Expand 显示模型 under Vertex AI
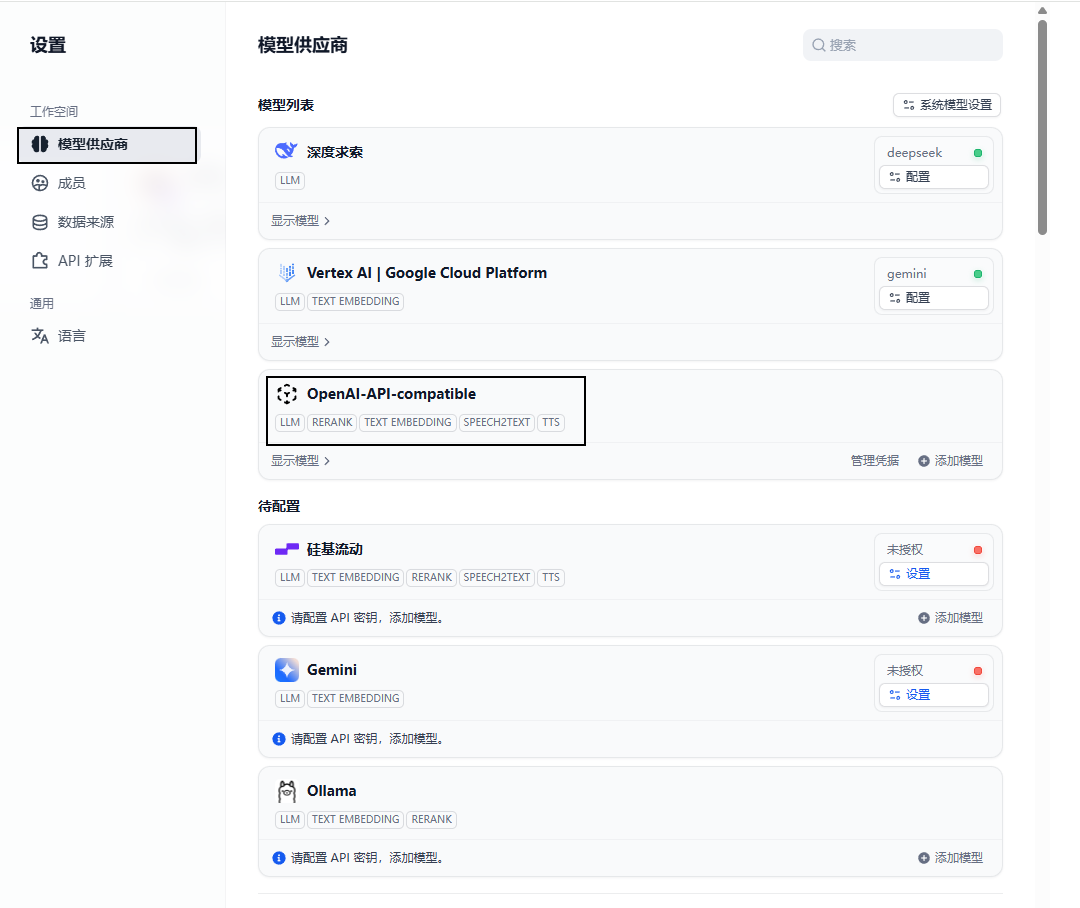Image resolution: width=1080 pixels, height=908 pixels. click(x=300, y=342)
